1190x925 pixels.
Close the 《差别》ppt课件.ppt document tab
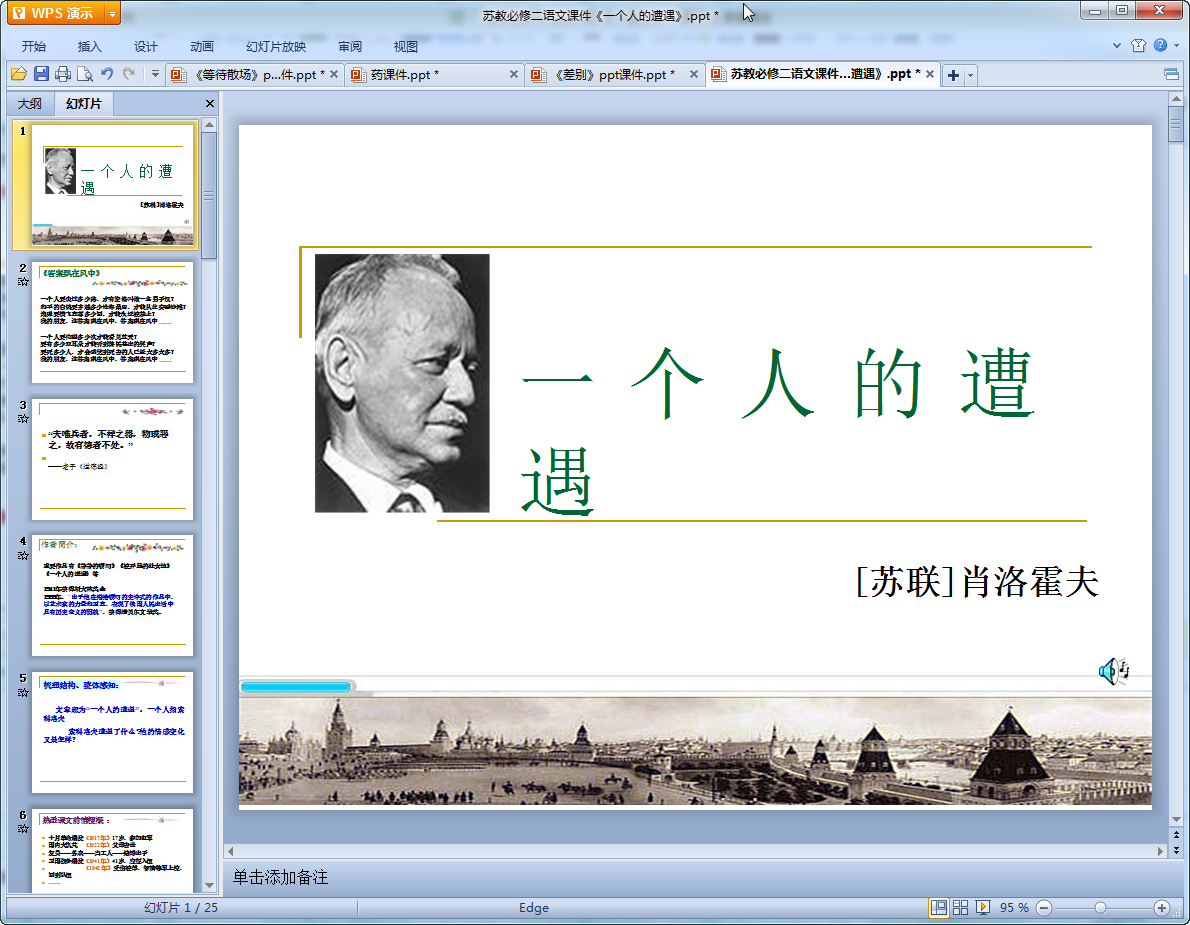click(694, 74)
